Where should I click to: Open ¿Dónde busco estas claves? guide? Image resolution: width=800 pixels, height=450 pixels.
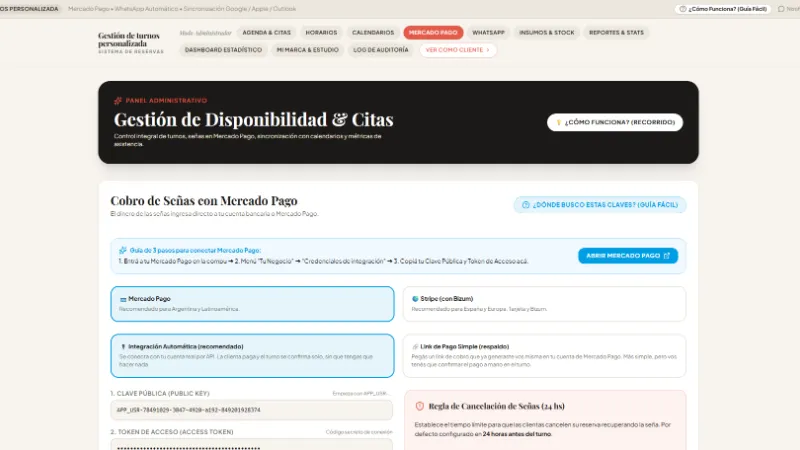coord(600,205)
